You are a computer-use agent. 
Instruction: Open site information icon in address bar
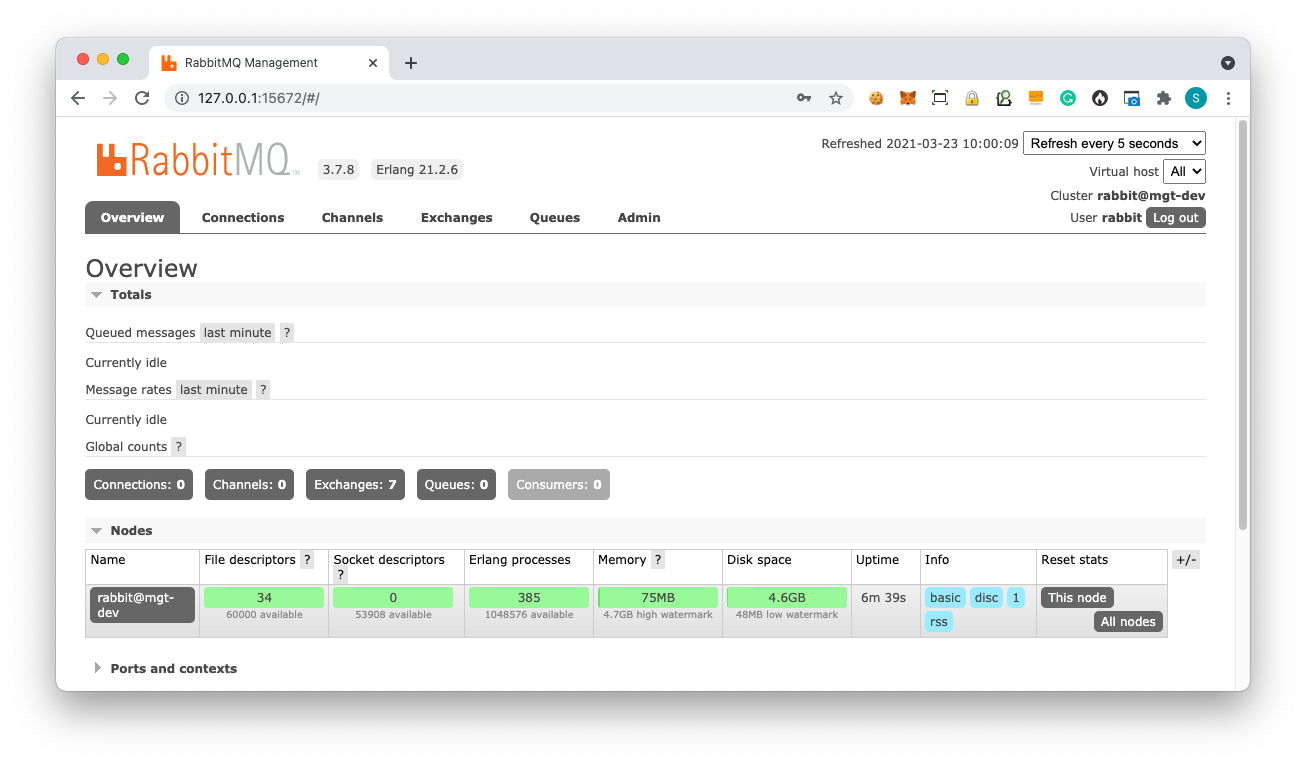(x=182, y=98)
